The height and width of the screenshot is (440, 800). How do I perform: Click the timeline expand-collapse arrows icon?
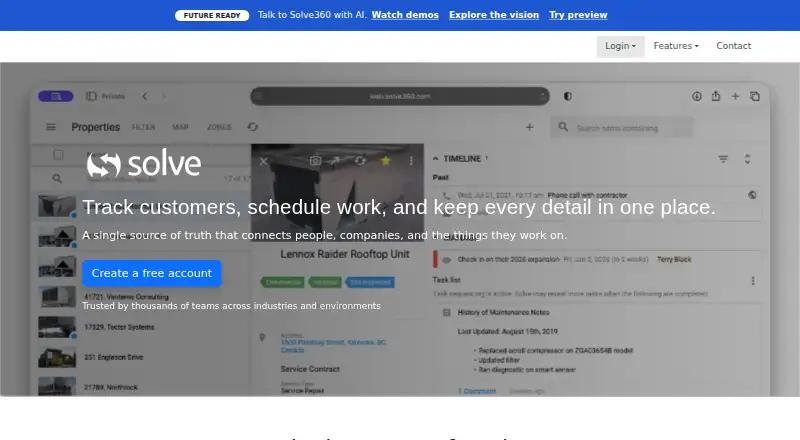(747, 159)
